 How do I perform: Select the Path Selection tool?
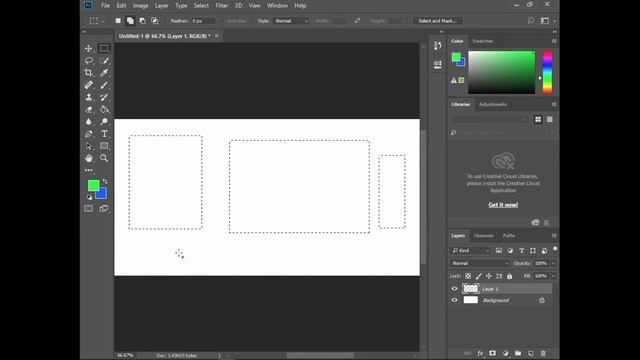89,146
